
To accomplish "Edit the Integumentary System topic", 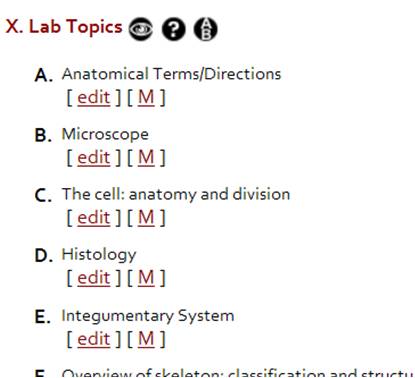I will pyautogui.click(x=94, y=339).
